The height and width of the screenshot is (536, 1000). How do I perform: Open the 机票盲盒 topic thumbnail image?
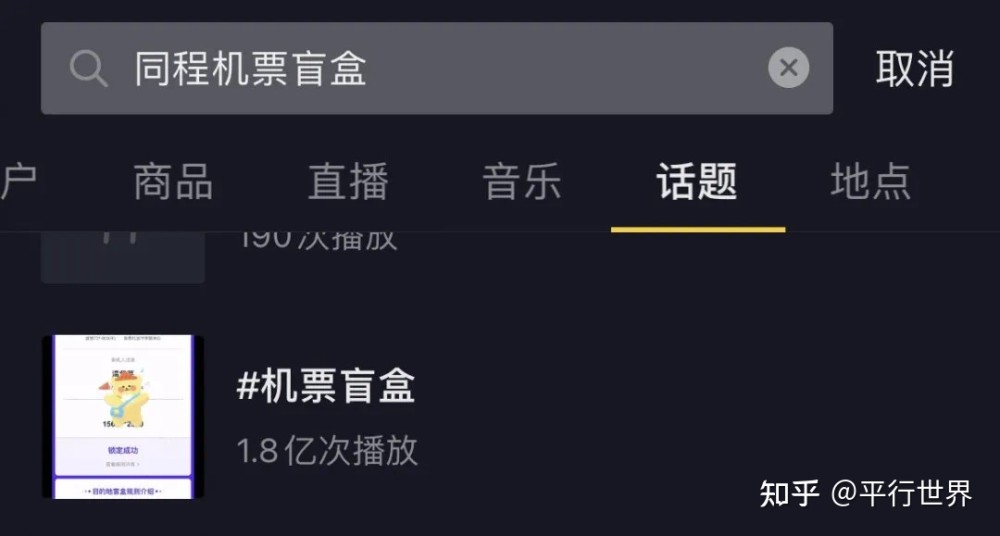[122, 416]
